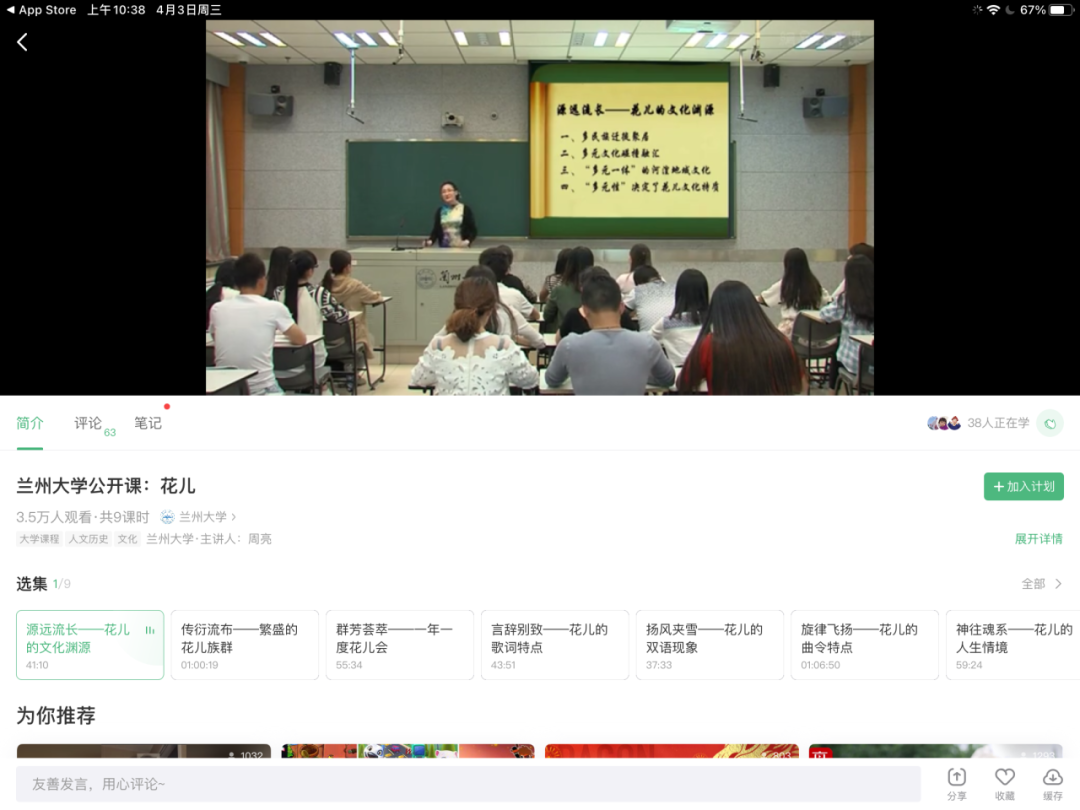Tap the 收藏 heart icon

click(x=1005, y=785)
